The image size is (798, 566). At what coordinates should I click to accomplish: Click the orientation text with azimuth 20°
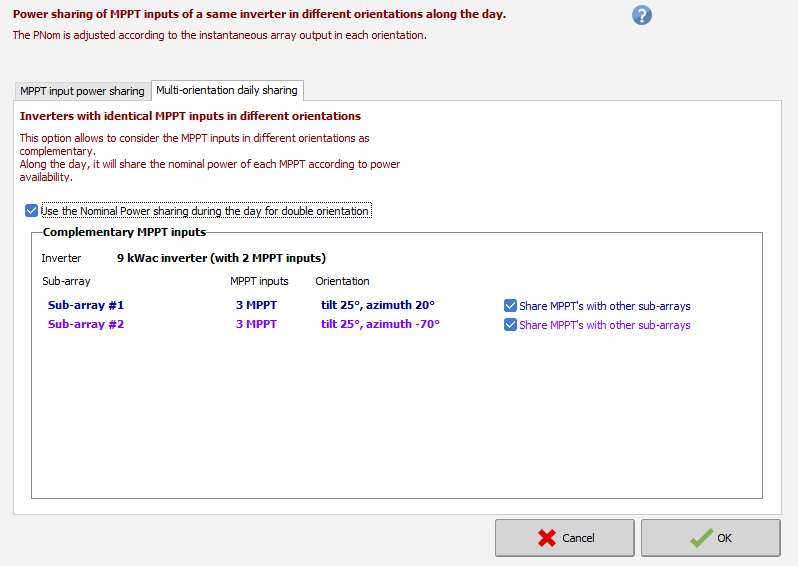click(378, 306)
